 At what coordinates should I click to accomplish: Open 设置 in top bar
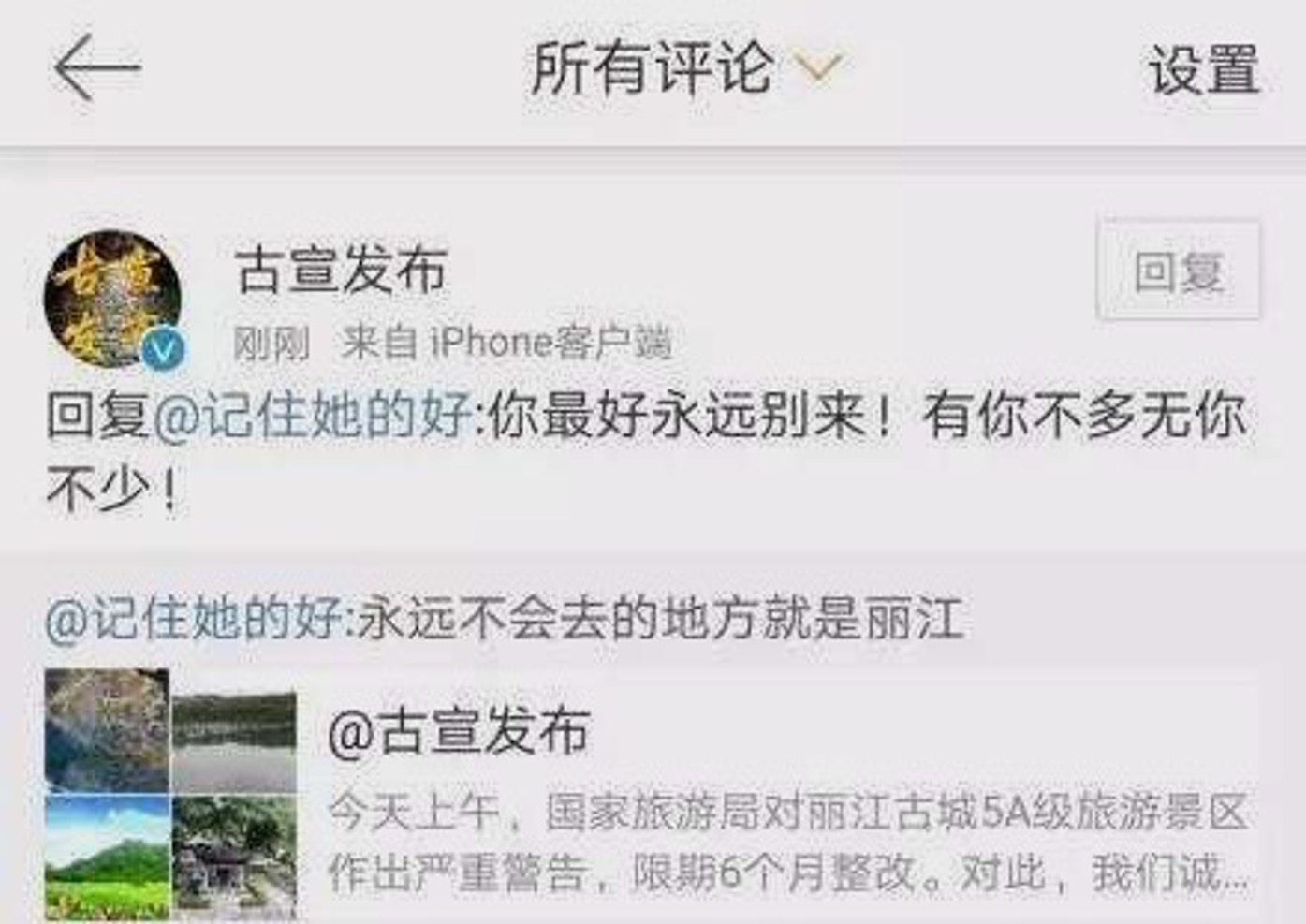pyautogui.click(x=1204, y=68)
